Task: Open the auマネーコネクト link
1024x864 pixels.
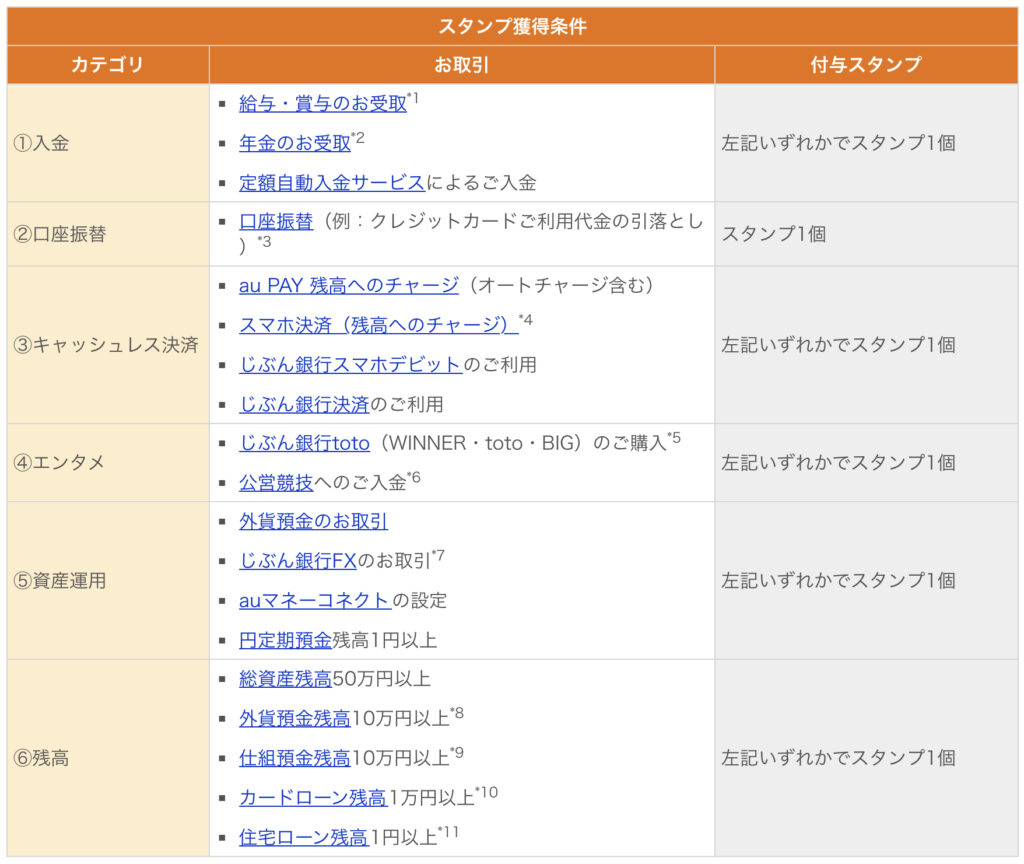Action: [315, 601]
